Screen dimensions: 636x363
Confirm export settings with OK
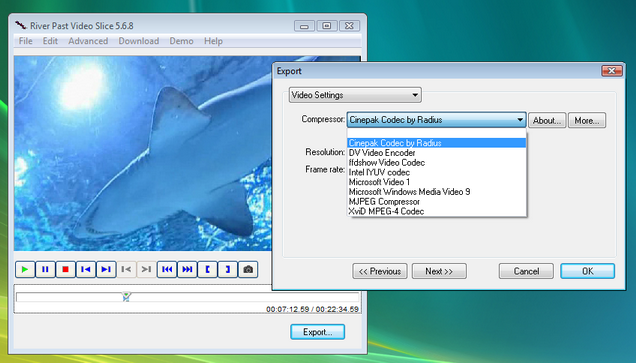(588, 271)
